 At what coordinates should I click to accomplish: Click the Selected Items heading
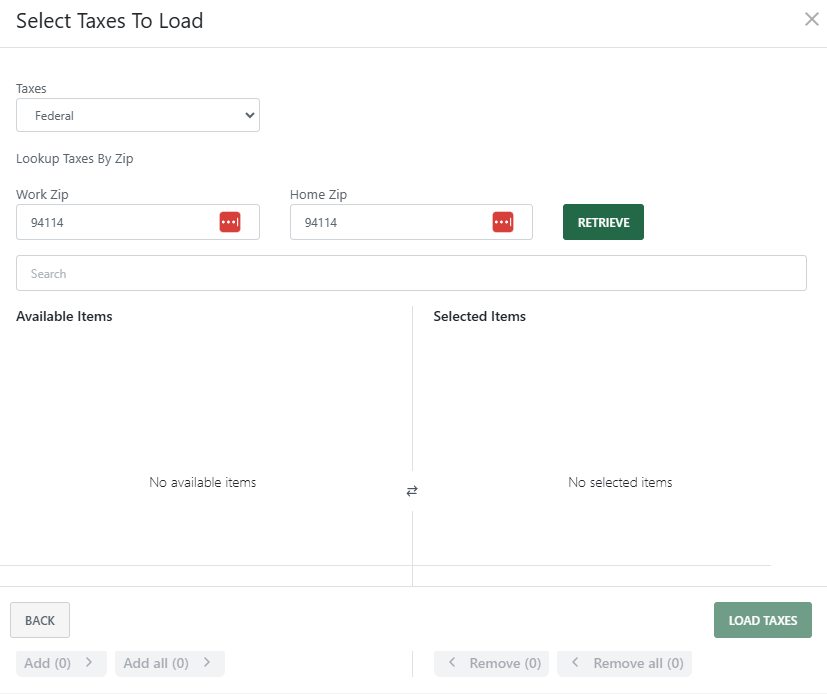(479, 316)
